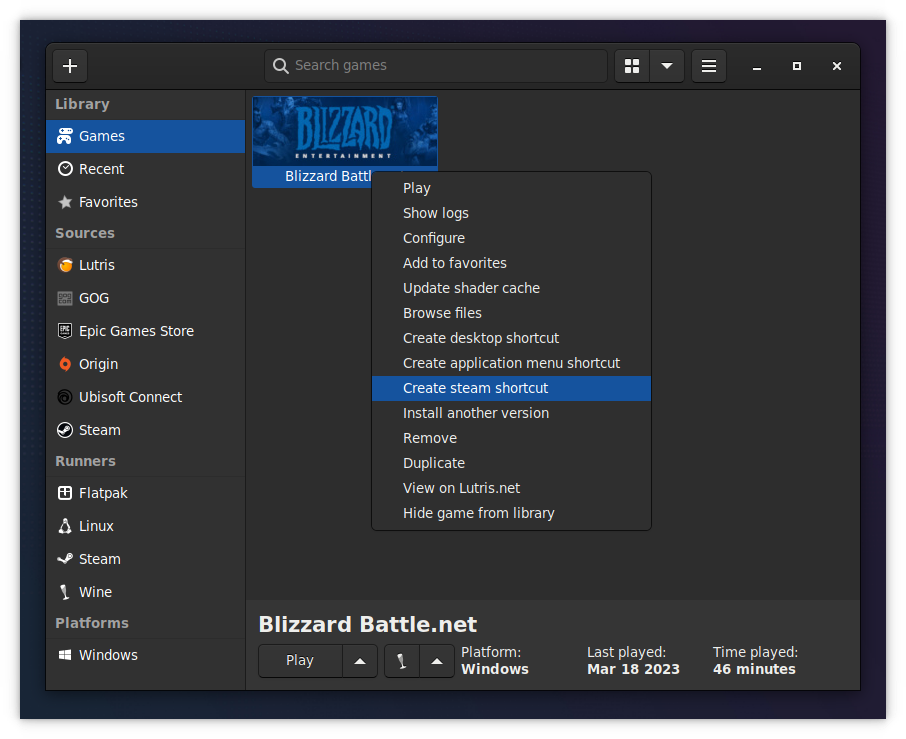Choose Duplicate in context menu
Viewport: 906px width, 739px height.
click(511, 463)
